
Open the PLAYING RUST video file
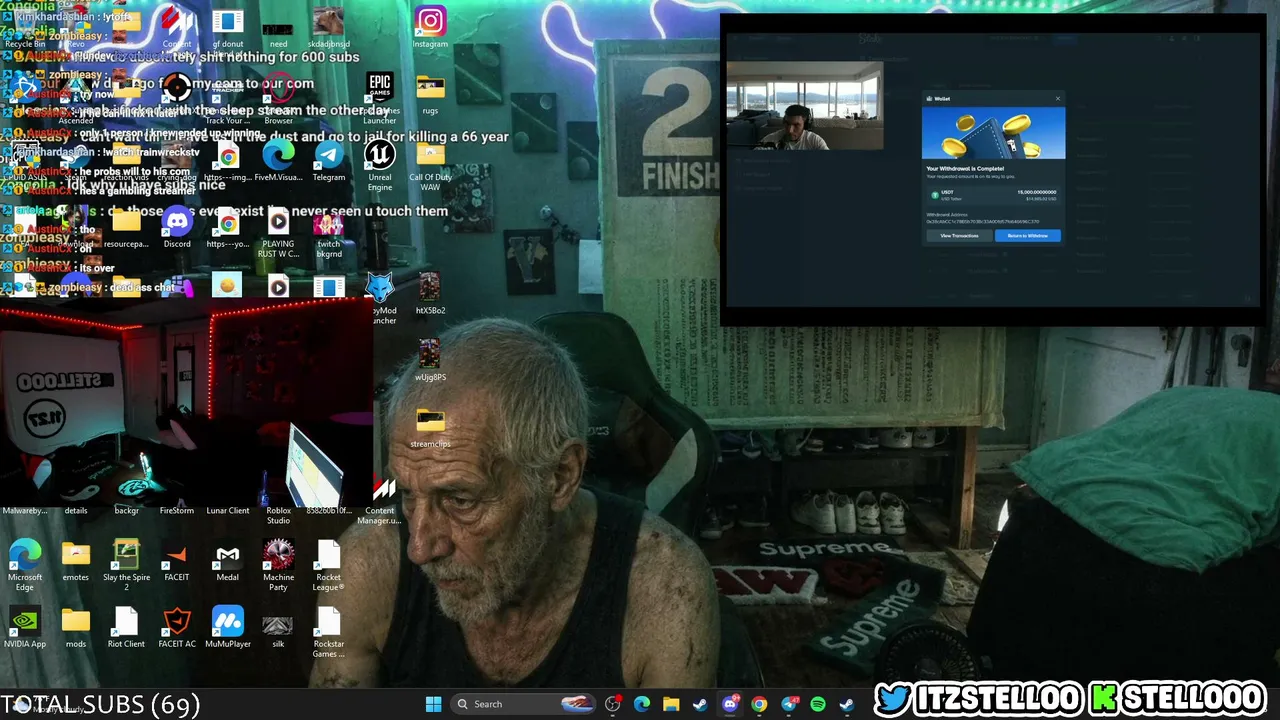click(x=278, y=233)
